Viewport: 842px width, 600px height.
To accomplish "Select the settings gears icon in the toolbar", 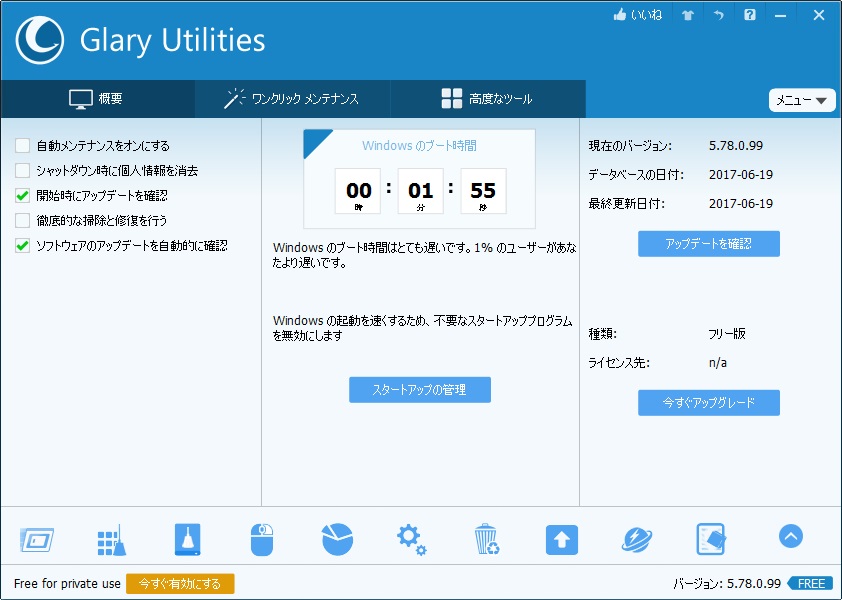I will coord(411,537).
